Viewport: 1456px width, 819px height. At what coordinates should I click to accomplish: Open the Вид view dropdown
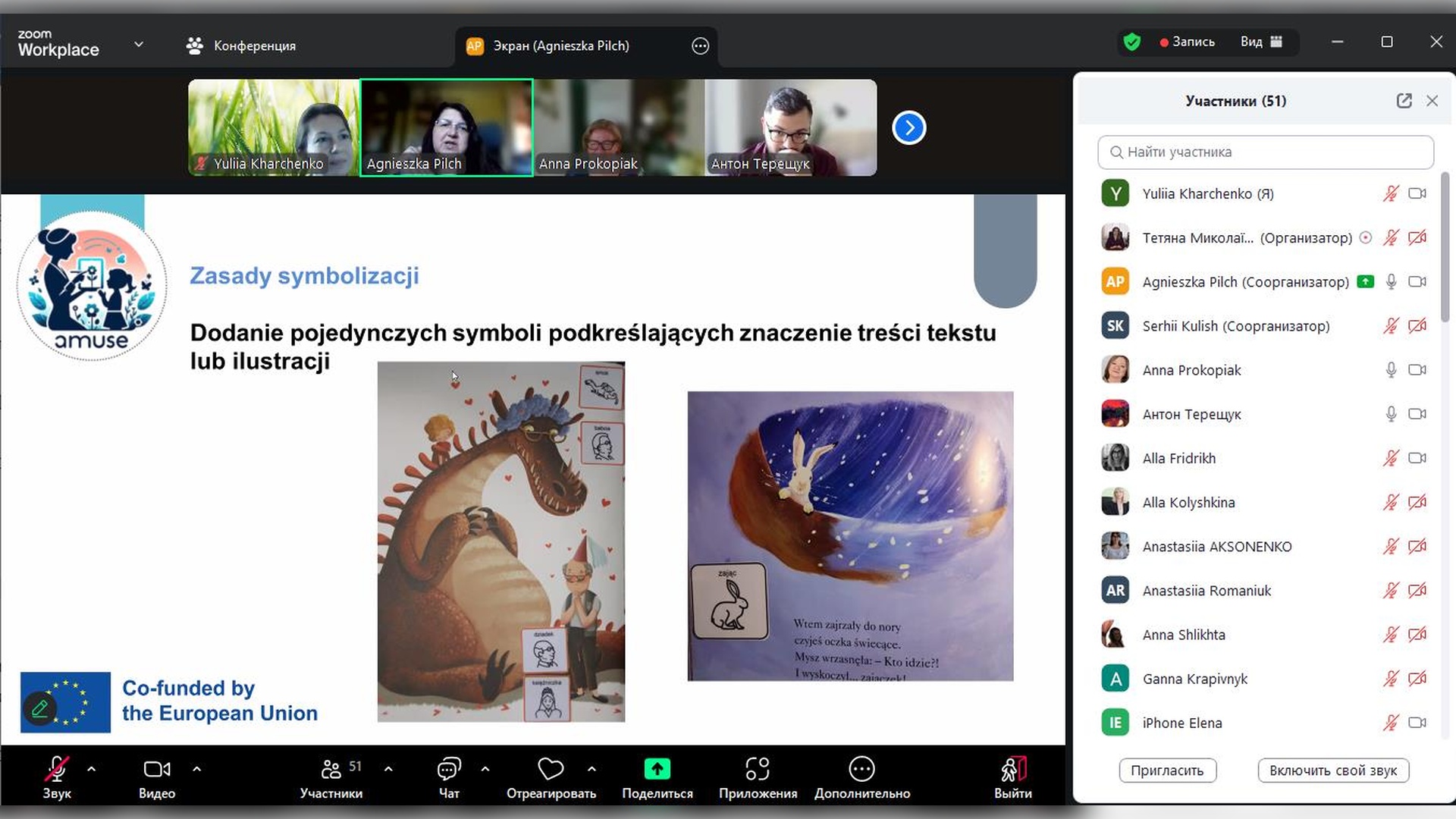tap(1260, 42)
